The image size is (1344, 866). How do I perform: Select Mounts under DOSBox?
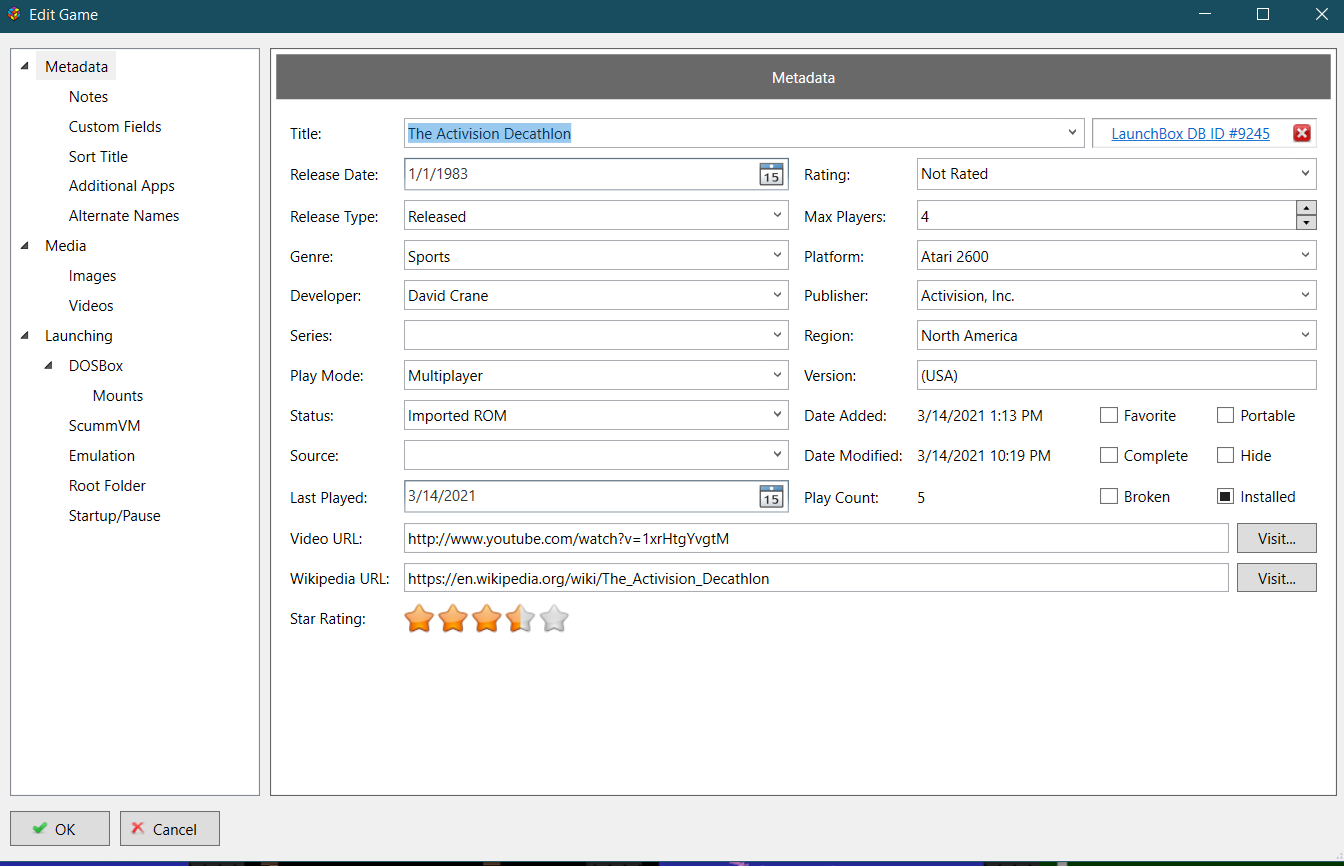point(118,396)
